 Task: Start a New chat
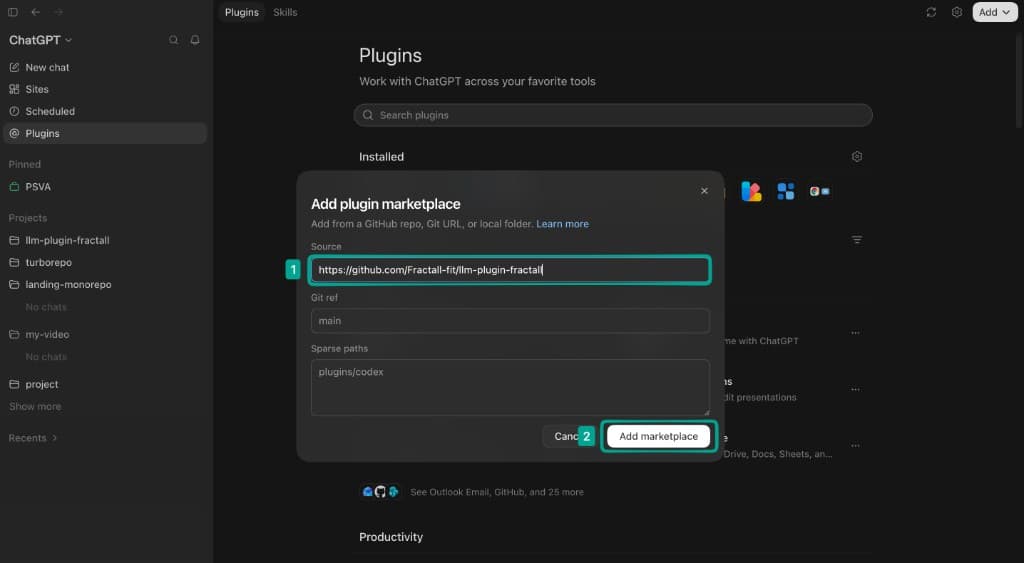point(104,67)
